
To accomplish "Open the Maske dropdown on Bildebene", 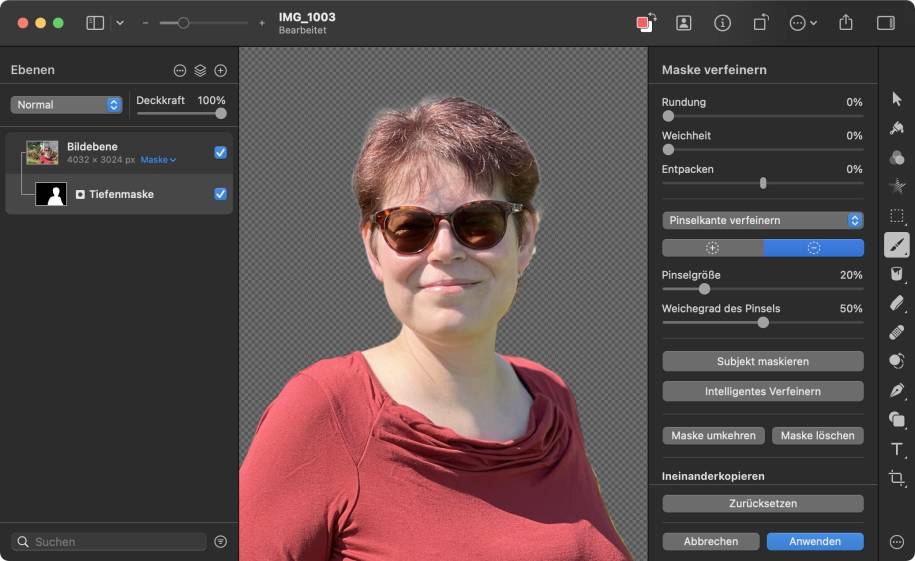I will (x=158, y=159).
